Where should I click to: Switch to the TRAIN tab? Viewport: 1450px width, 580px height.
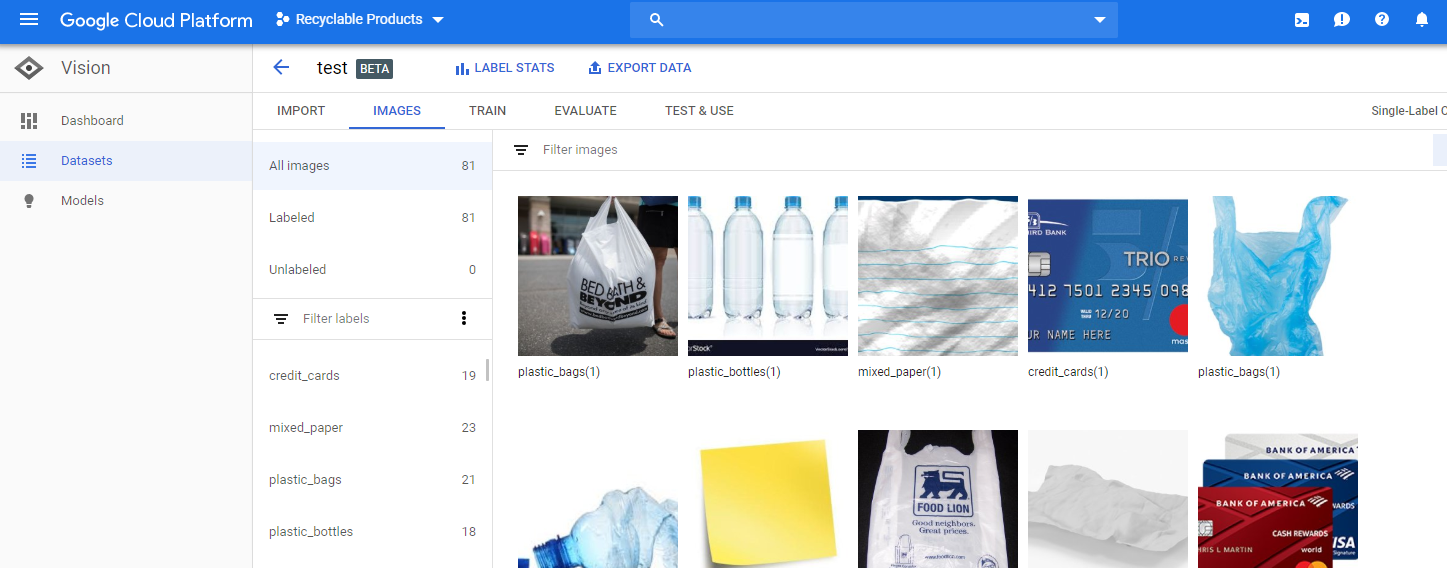pos(487,111)
